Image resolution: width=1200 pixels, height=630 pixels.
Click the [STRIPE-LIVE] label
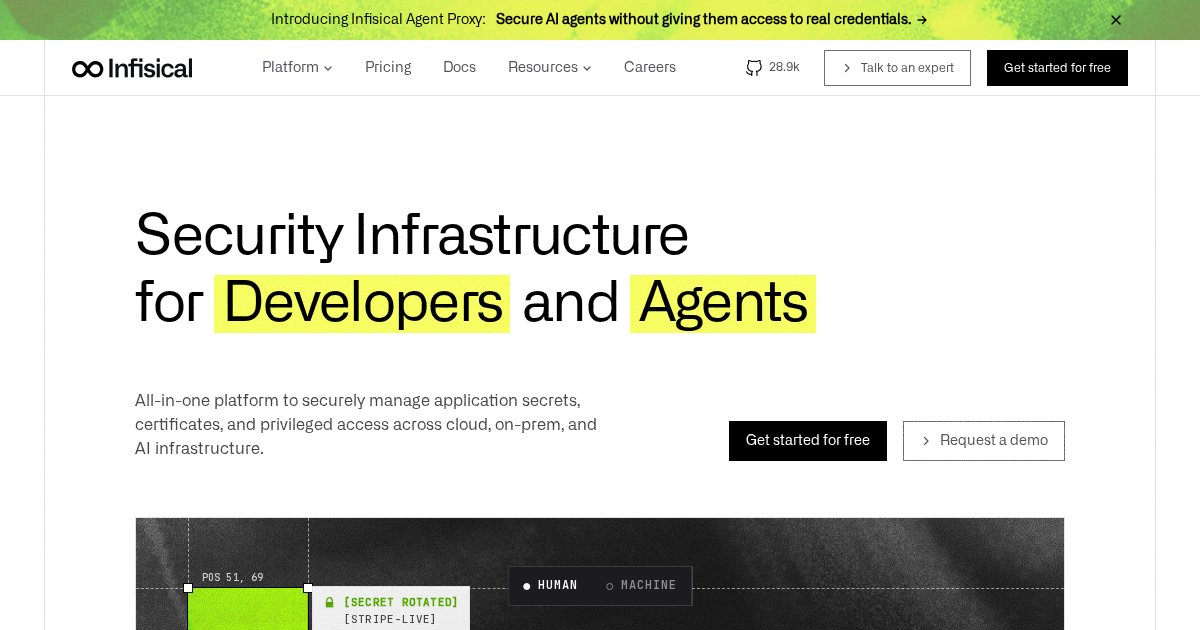pyautogui.click(x=390, y=620)
